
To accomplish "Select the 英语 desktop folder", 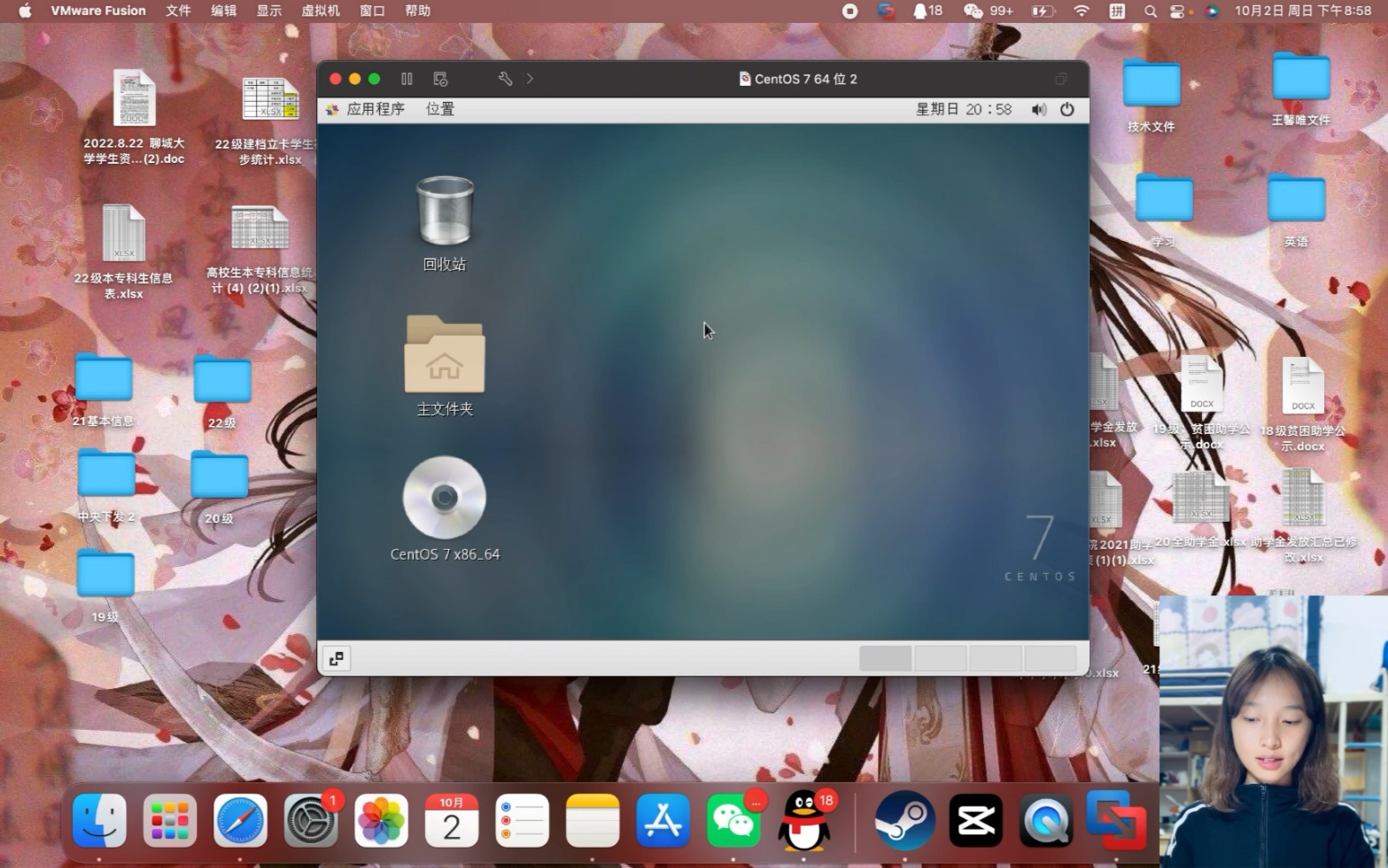I will pos(1297,210).
